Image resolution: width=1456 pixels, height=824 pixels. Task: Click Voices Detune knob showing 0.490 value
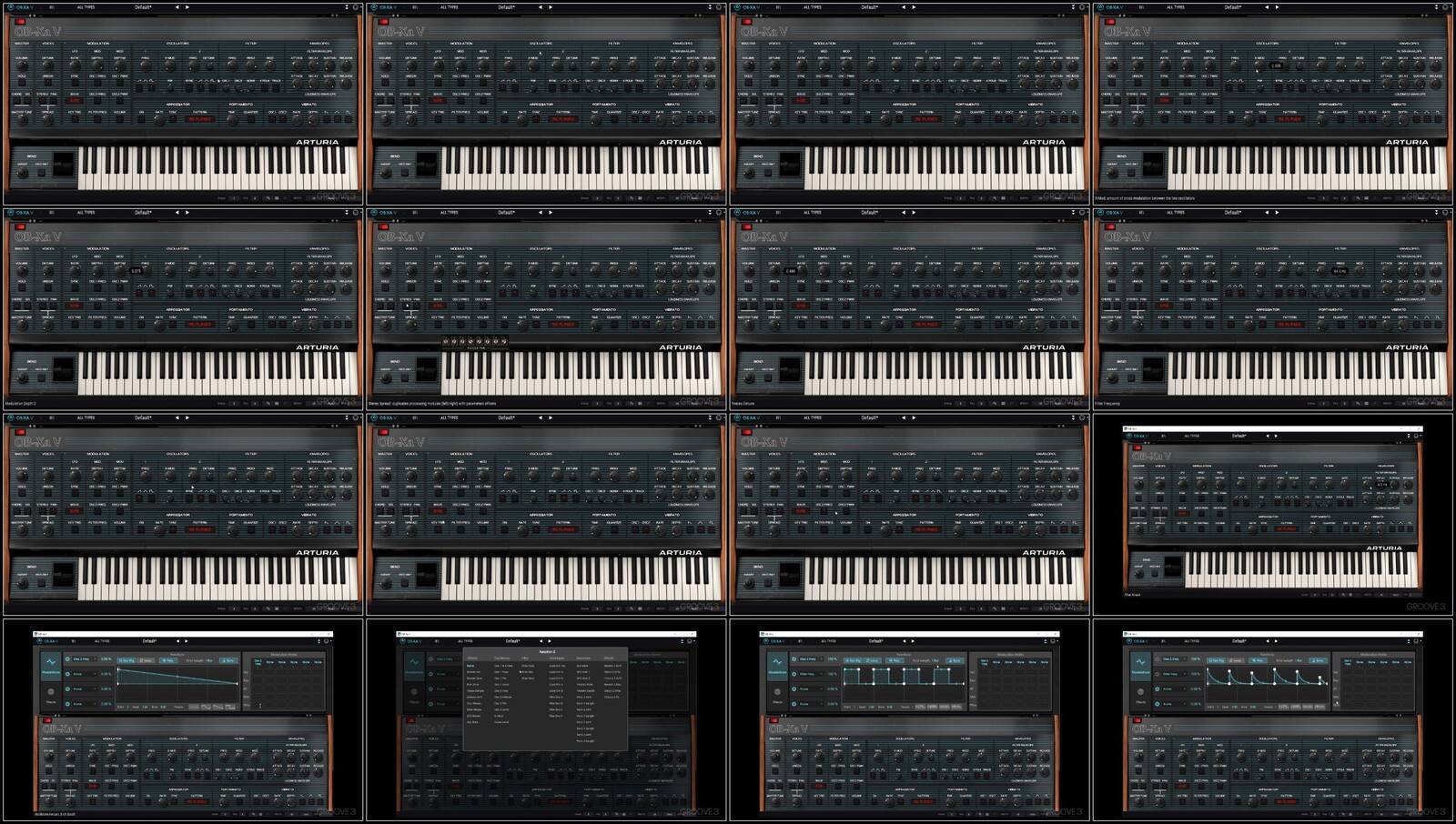click(x=773, y=271)
